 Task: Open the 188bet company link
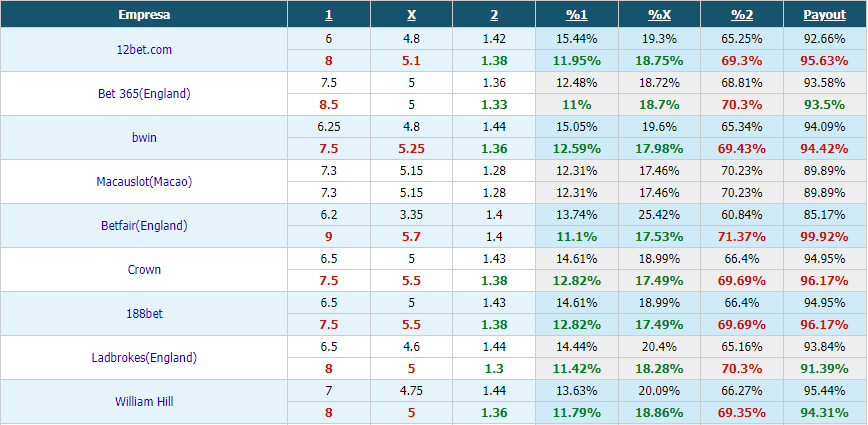pyautogui.click(x=144, y=314)
